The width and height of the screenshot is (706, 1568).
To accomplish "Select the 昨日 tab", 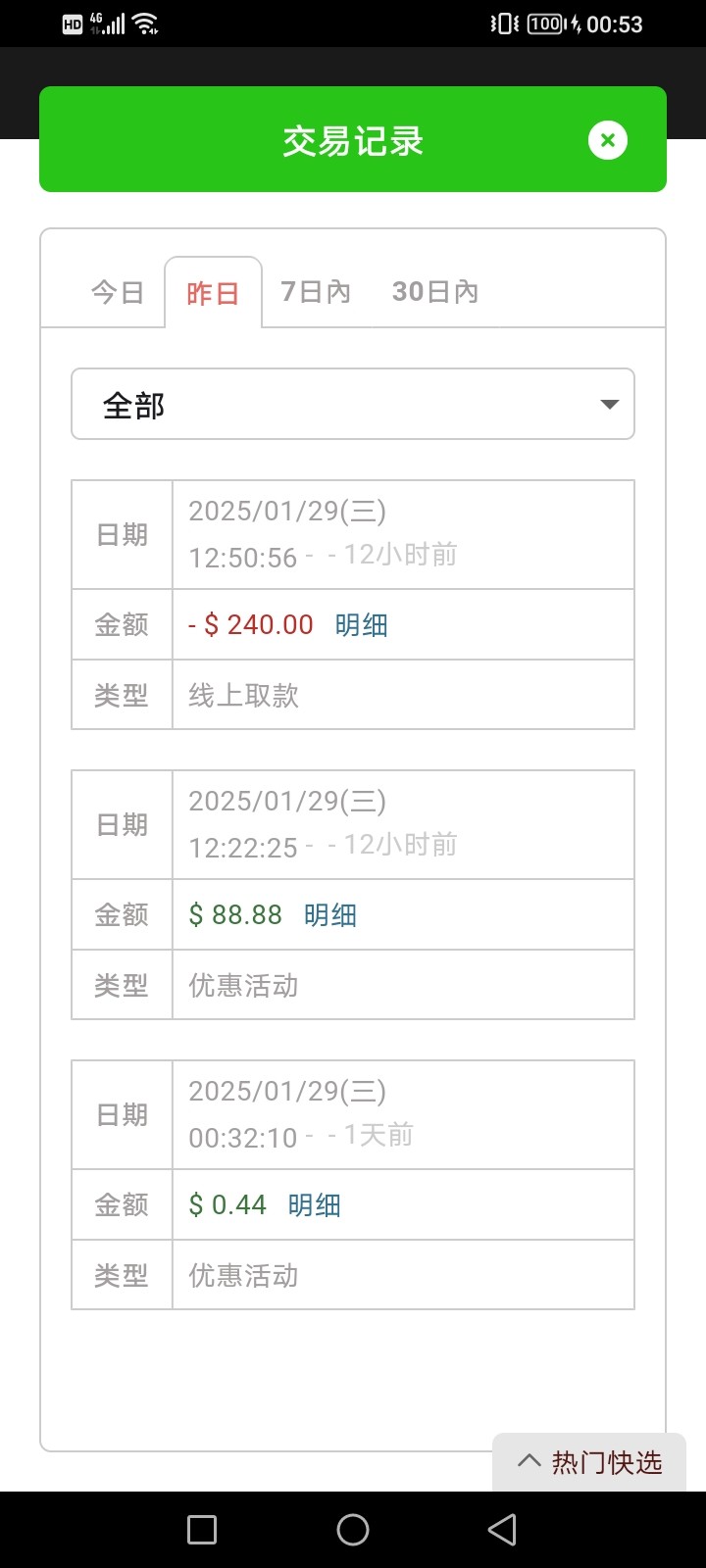I will coord(213,293).
